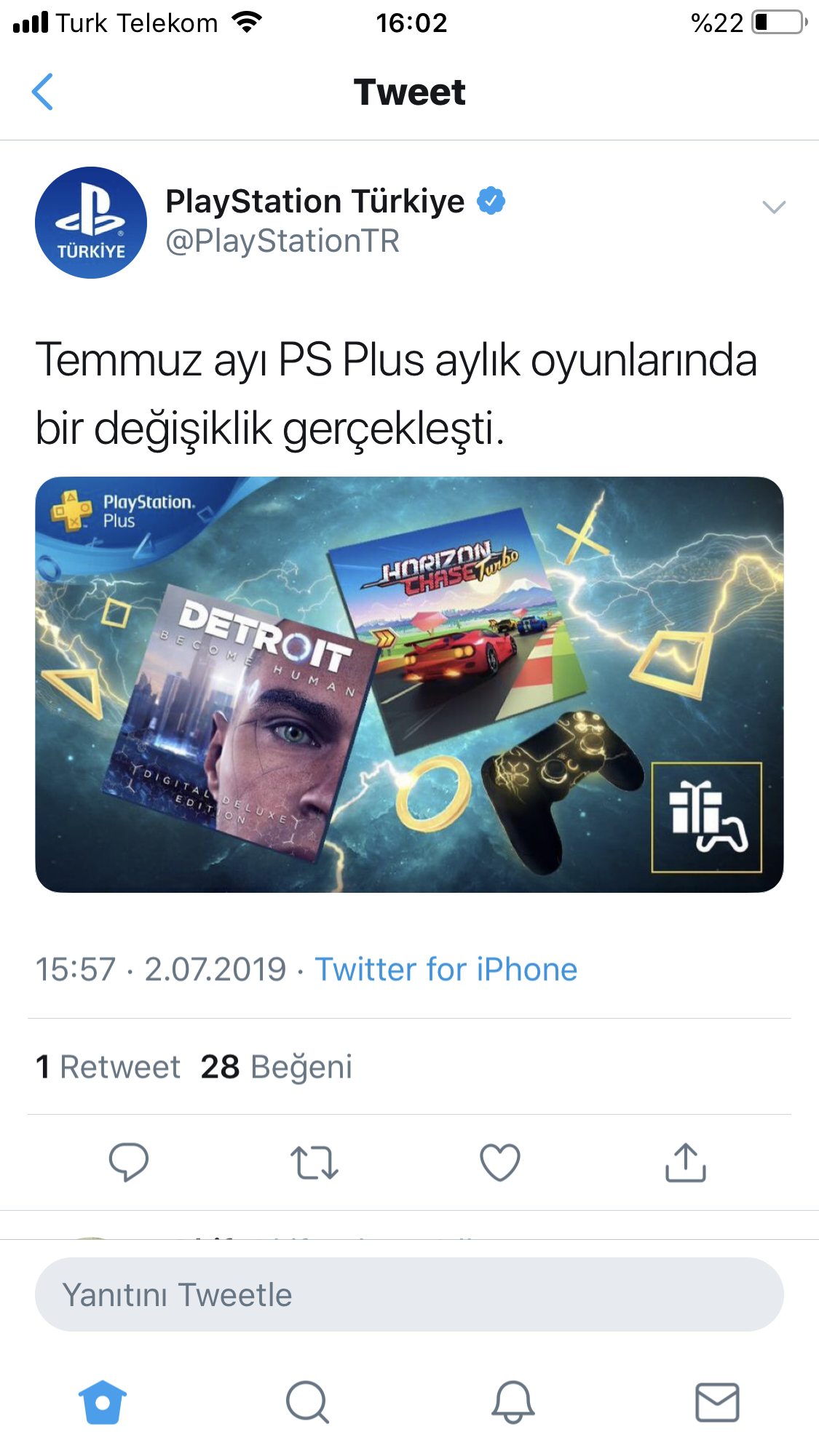Open the Search tab magnifier icon
This screenshot has width=819, height=1456.
[x=308, y=1401]
